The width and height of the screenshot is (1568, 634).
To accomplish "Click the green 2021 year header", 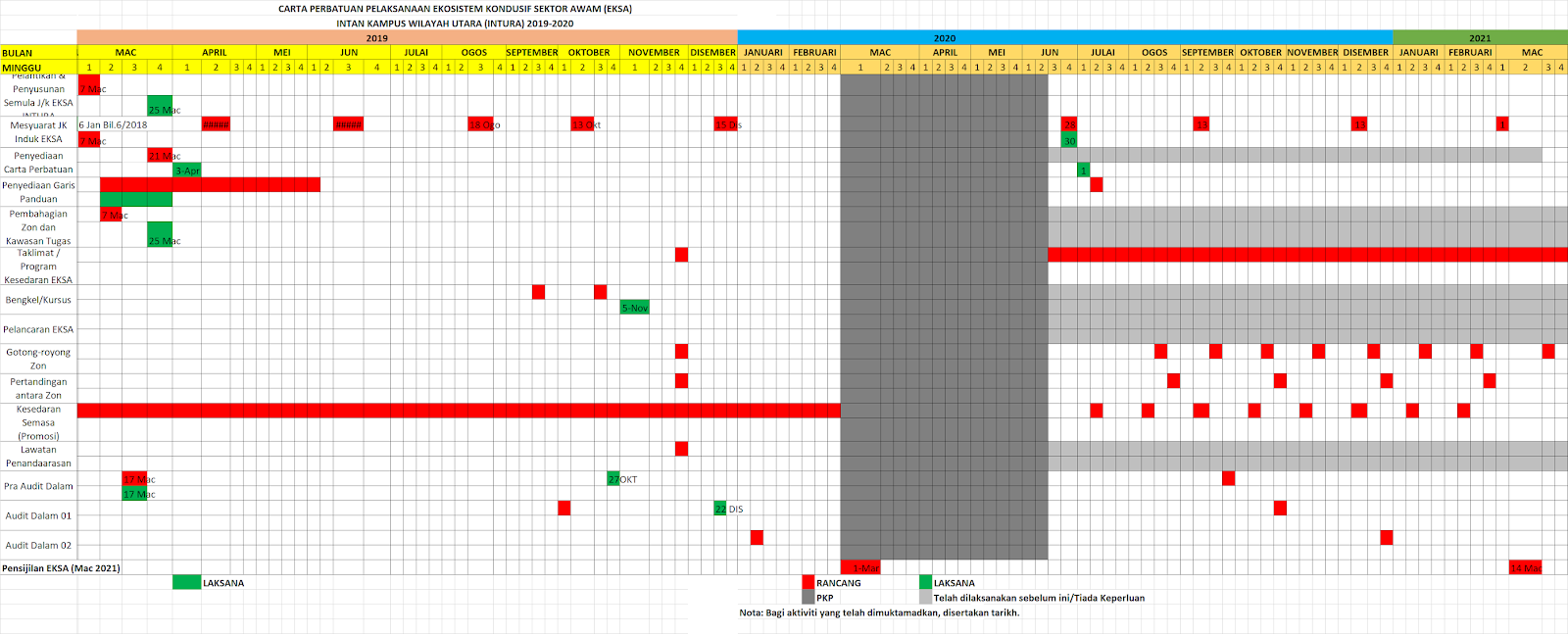I will (x=1480, y=38).
